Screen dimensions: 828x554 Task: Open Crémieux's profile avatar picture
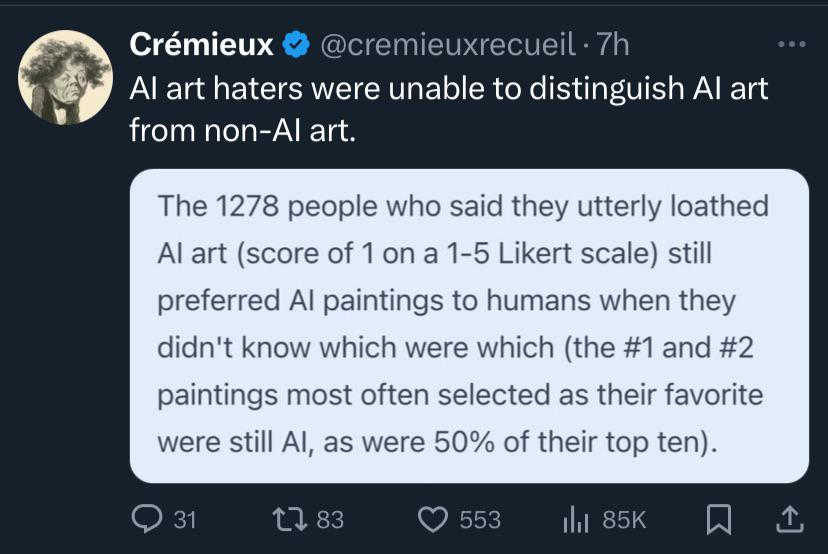(x=65, y=77)
